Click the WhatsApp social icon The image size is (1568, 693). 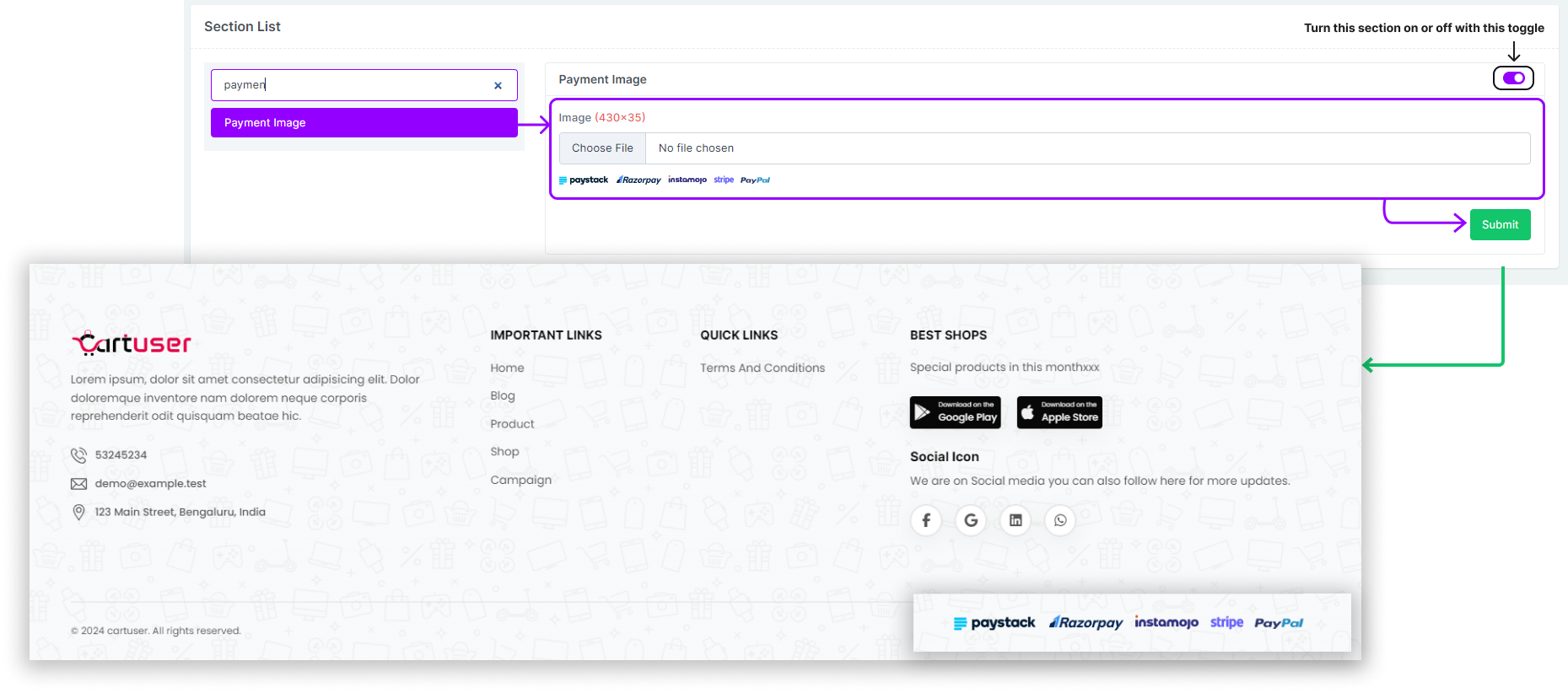1060,520
